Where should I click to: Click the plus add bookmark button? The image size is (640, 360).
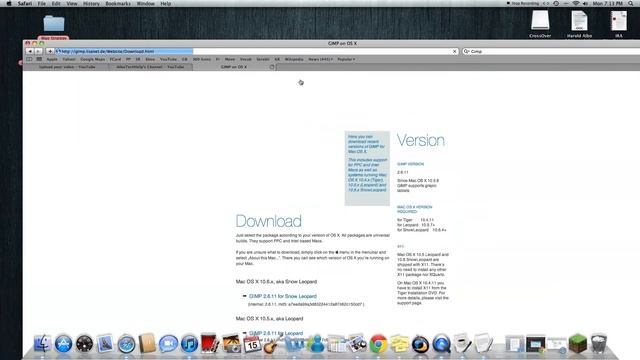pos(50,51)
